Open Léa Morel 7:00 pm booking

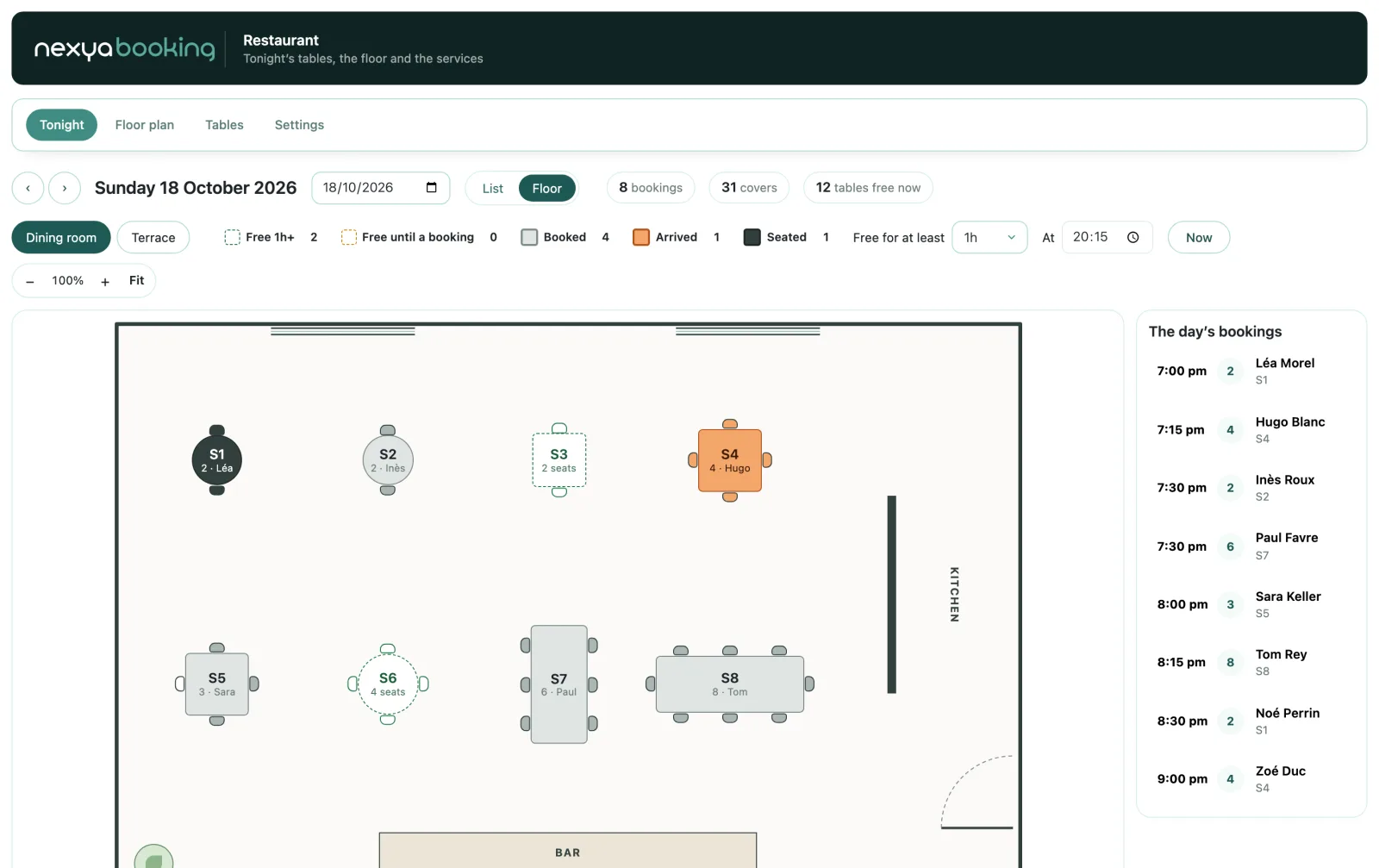coord(1251,372)
